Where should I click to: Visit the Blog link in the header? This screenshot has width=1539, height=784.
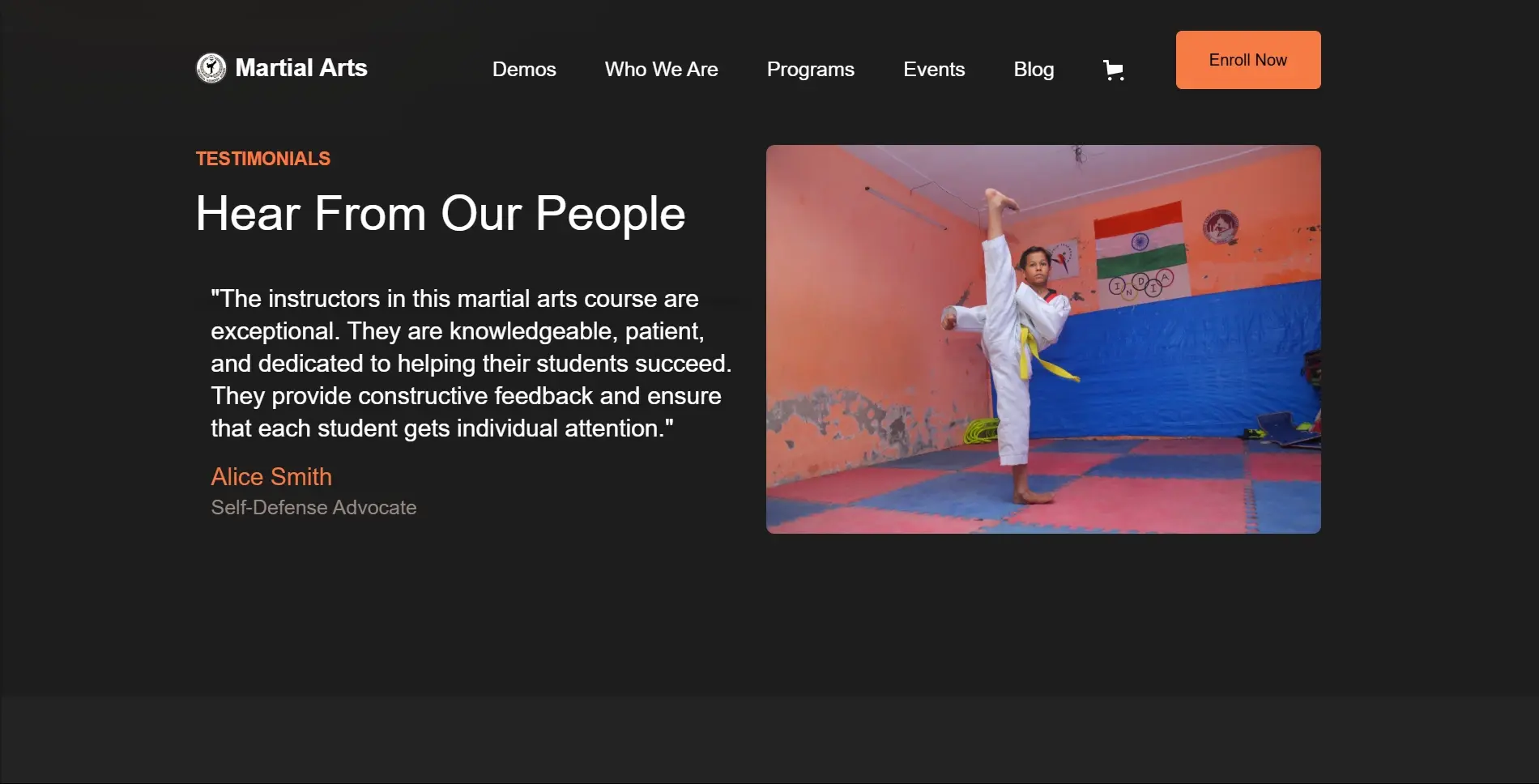(1034, 70)
